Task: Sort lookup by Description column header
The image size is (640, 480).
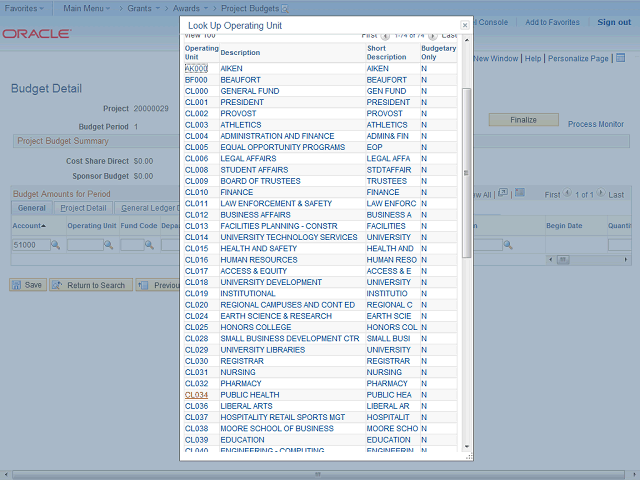Action: click(240, 53)
